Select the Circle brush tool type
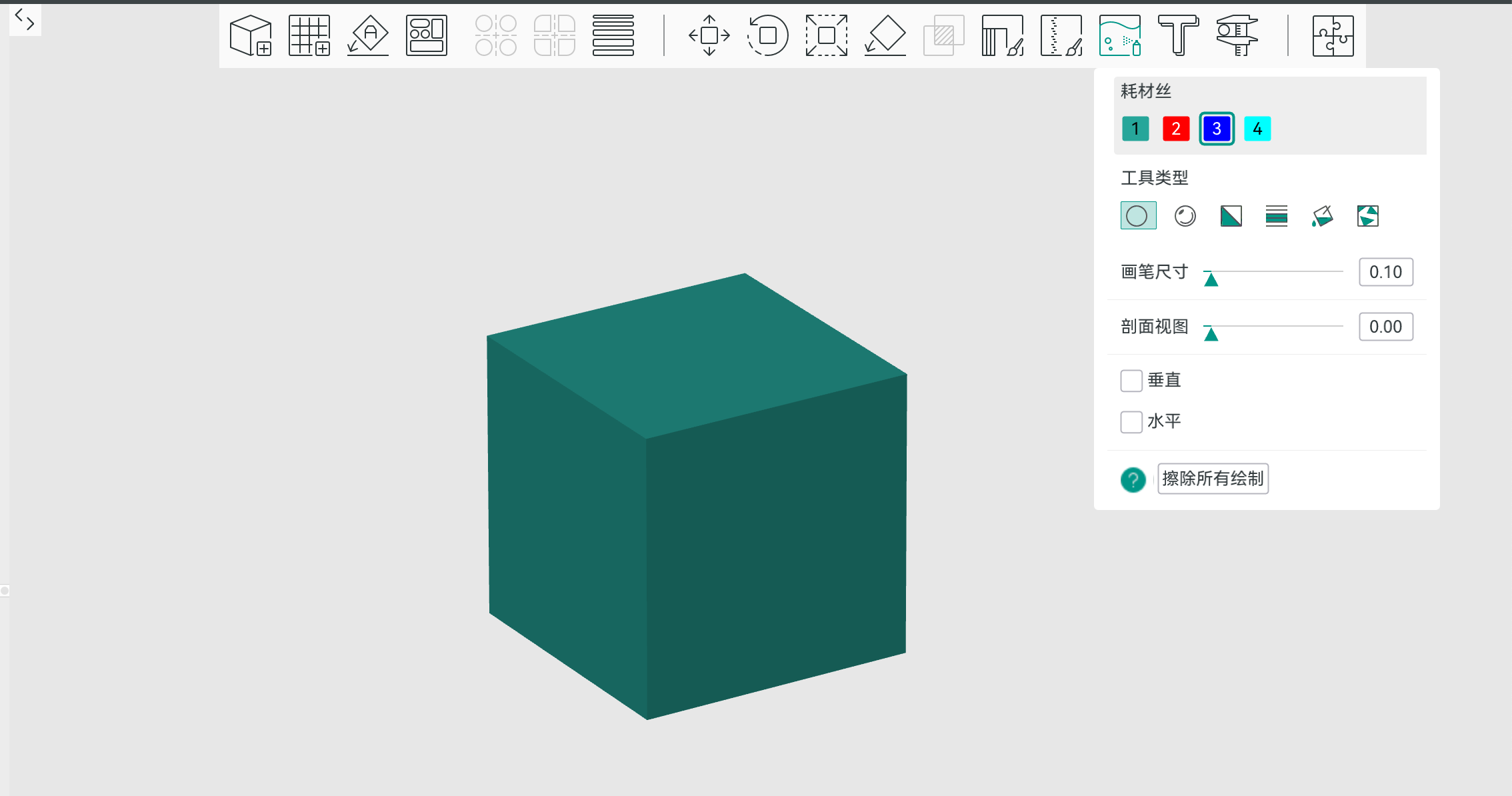This screenshot has width=1512, height=796. pyautogui.click(x=1138, y=215)
